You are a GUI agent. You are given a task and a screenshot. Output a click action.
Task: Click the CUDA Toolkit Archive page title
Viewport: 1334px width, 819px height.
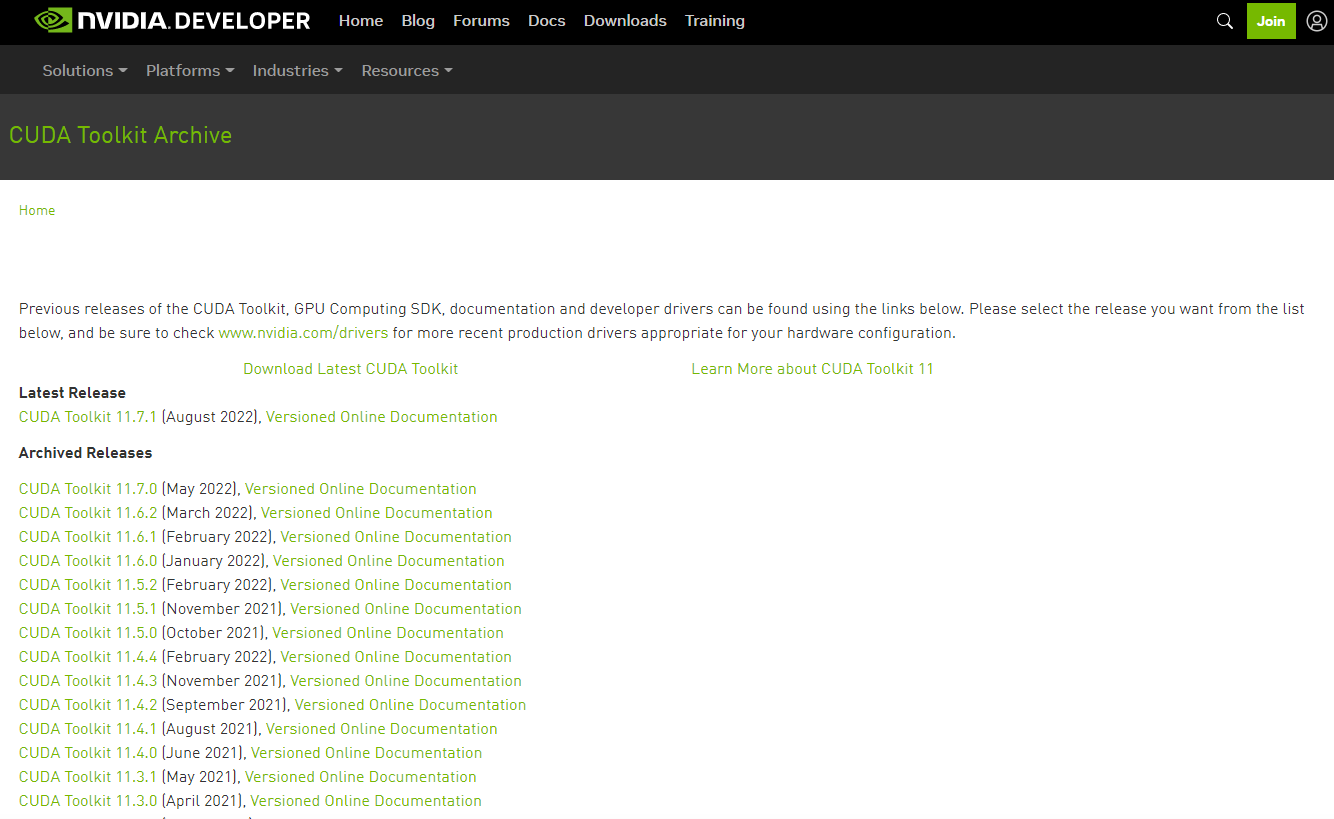click(x=121, y=136)
